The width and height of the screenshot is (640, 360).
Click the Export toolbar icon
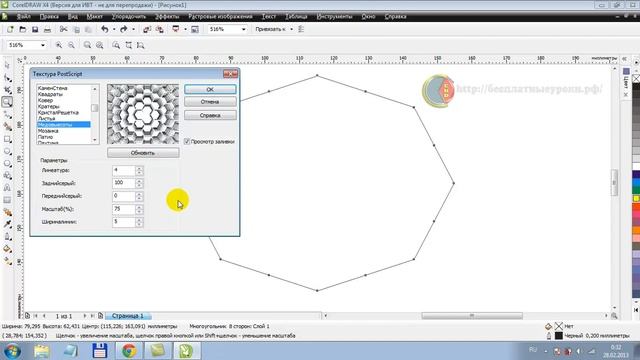click(x=160, y=29)
